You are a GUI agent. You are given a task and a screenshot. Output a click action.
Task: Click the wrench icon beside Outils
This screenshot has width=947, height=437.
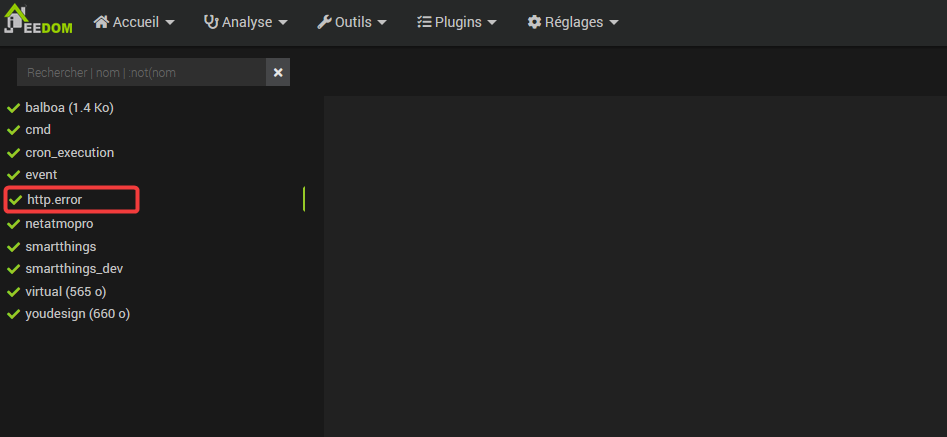point(325,22)
